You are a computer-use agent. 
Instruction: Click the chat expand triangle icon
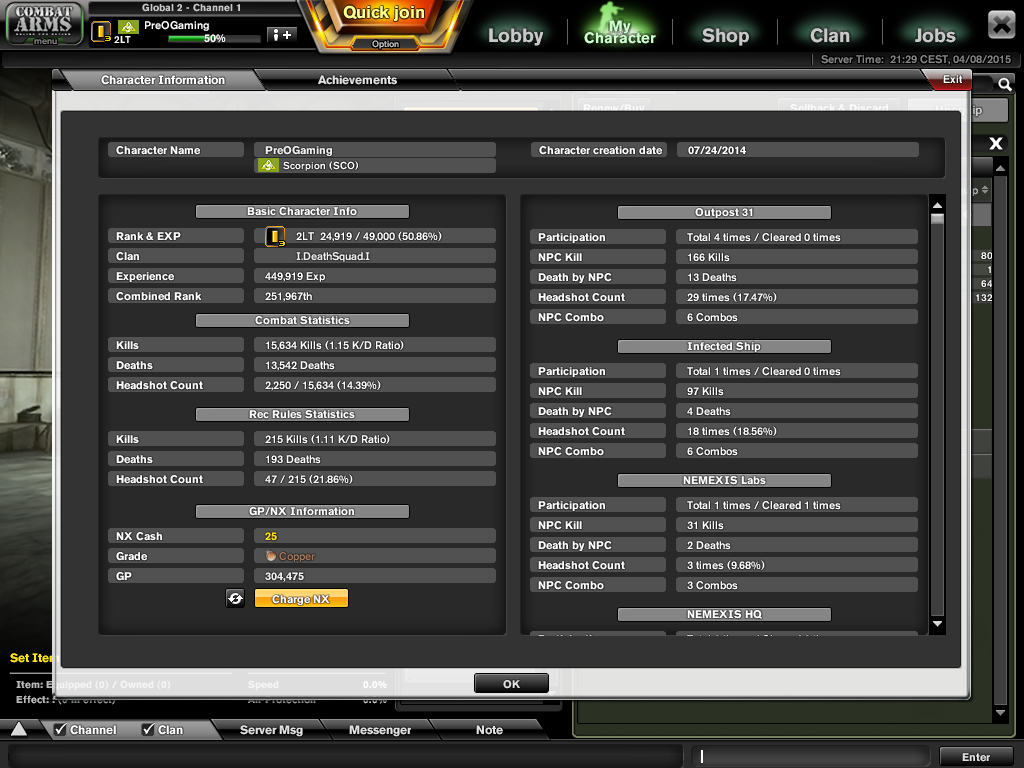[19, 729]
